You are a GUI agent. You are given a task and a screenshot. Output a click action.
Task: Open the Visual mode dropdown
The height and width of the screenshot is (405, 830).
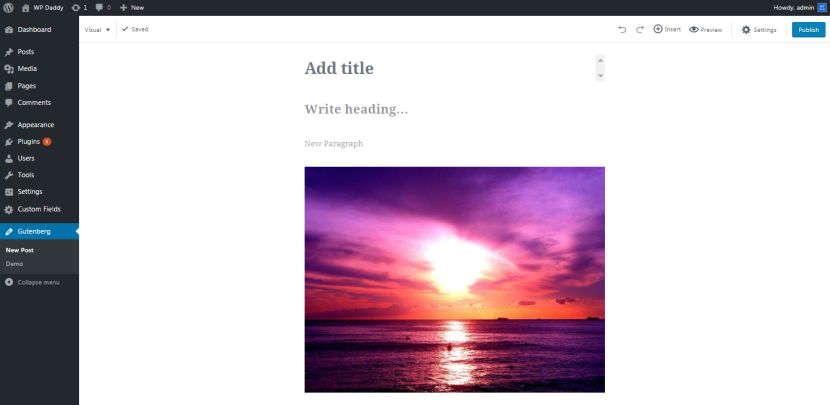click(97, 30)
